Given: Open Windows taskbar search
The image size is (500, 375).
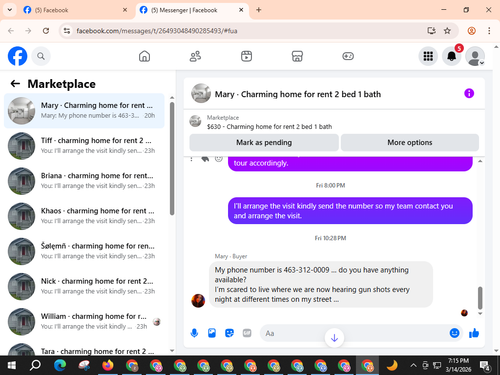Looking at the screenshot, I should point(35,366).
